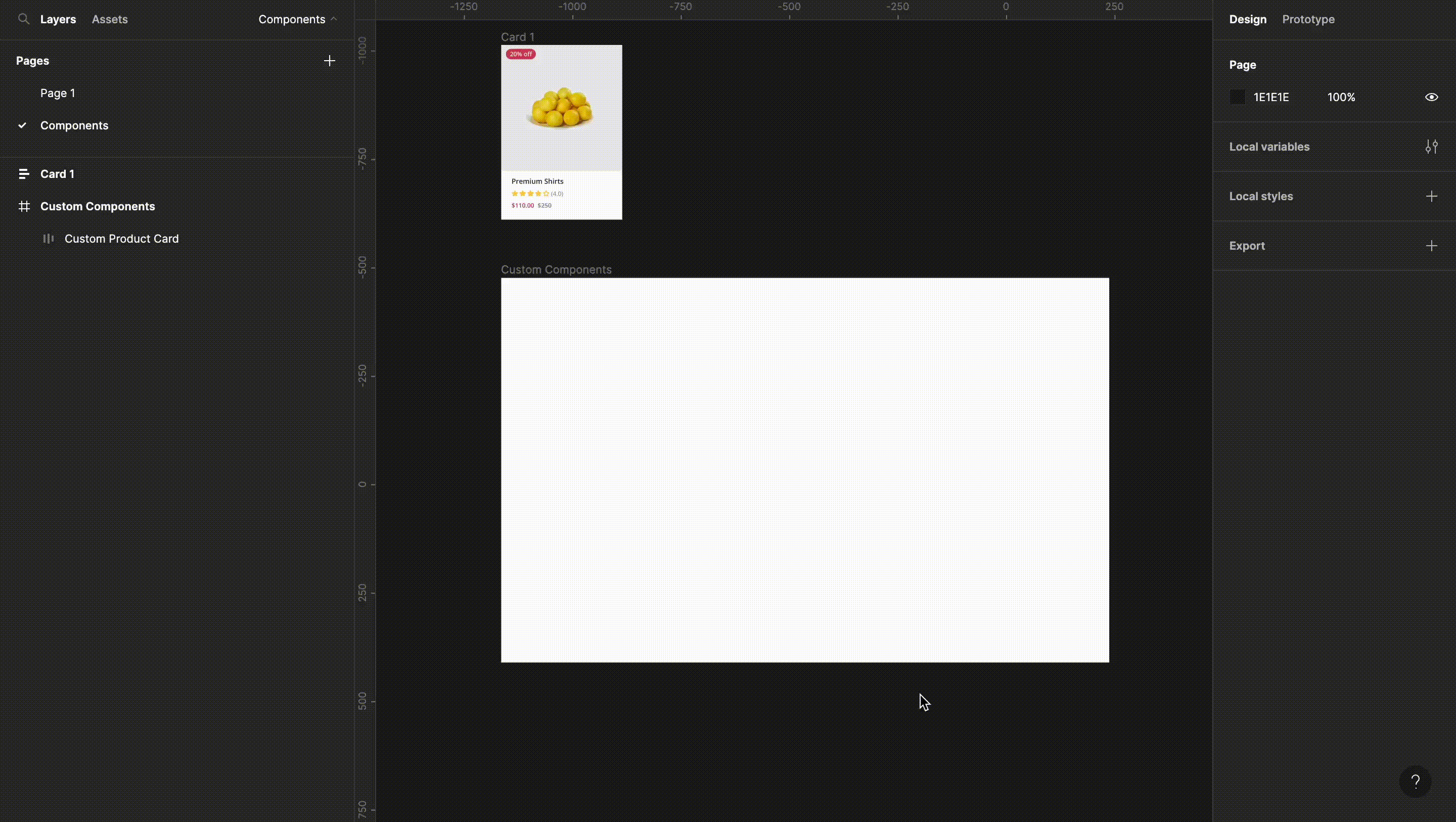
Task: Click the star rating on the card
Action: click(x=530, y=193)
